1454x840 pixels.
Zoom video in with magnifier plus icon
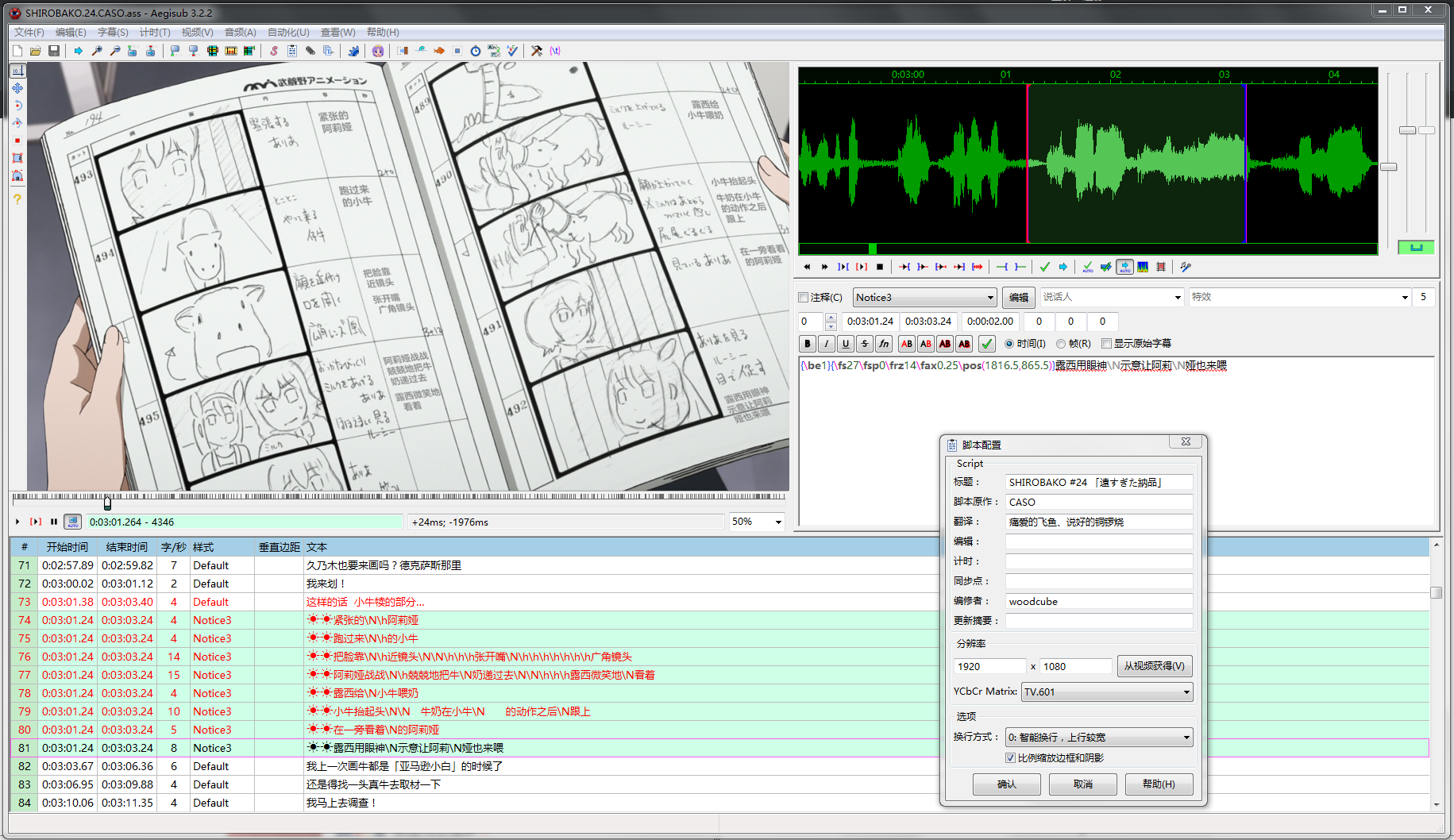(97, 51)
